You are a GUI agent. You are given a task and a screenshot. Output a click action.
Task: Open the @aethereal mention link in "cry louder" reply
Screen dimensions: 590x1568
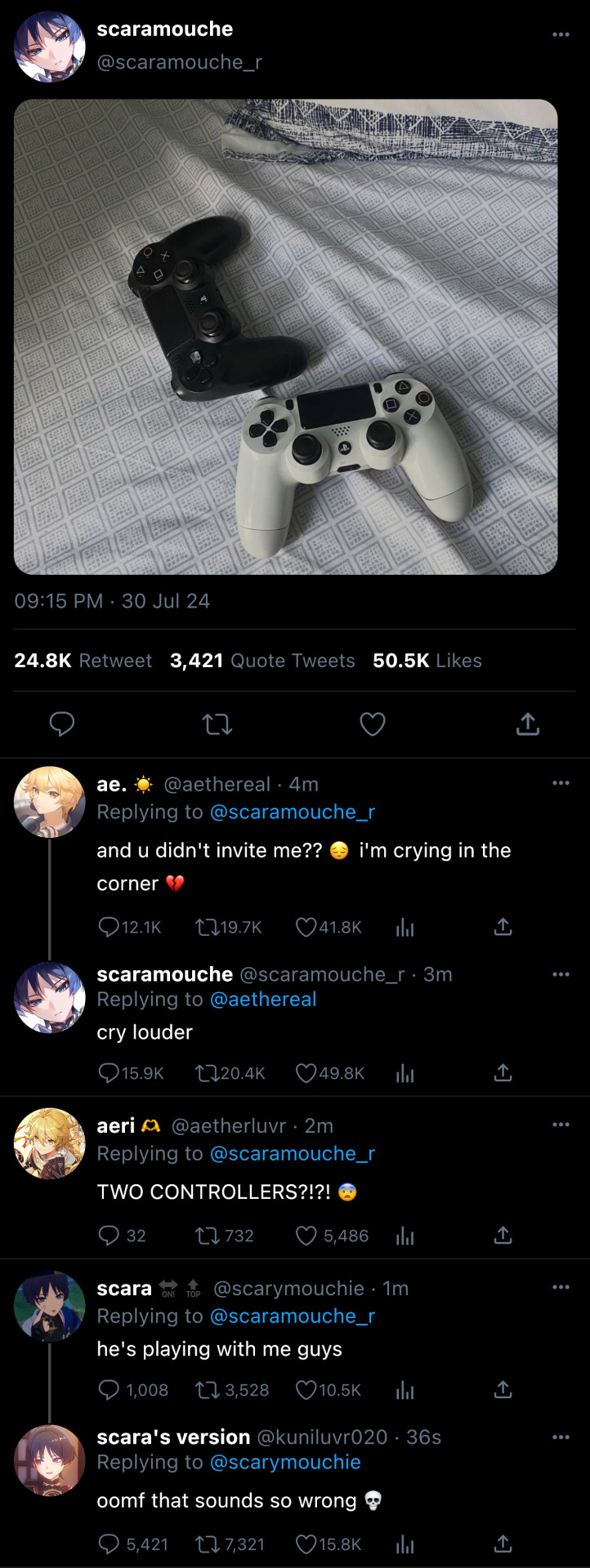(263, 1000)
